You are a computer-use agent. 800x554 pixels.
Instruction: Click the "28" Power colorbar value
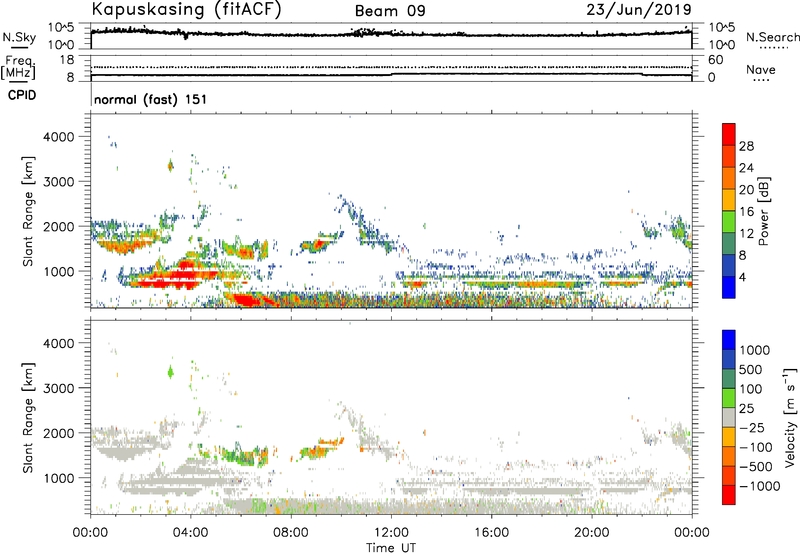[746, 146]
